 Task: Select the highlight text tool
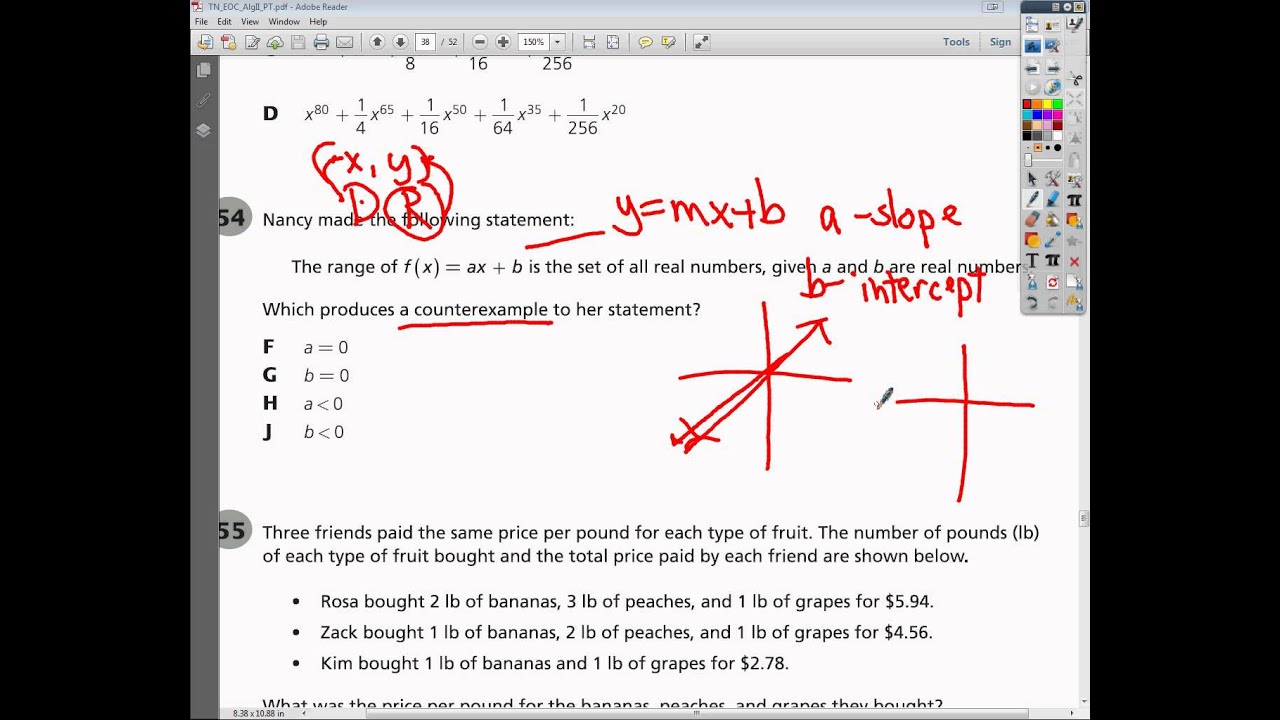tap(668, 42)
